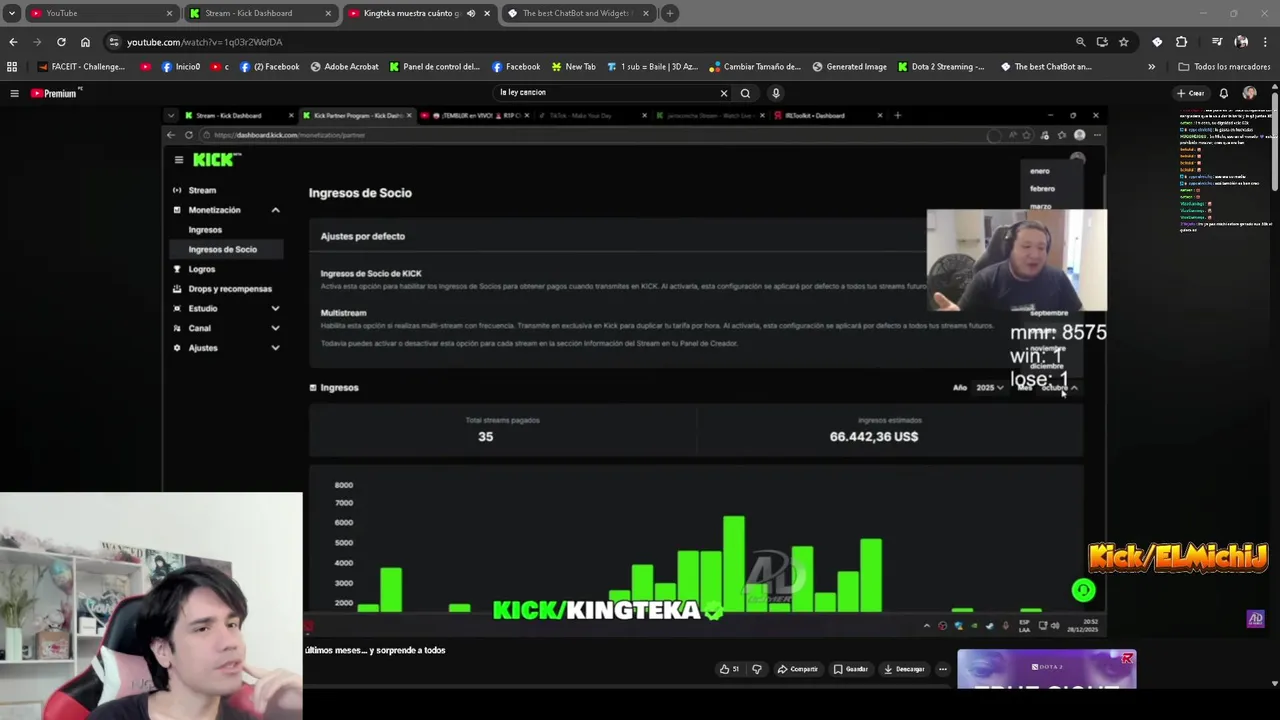Show the hidden bookmarks overflow chevron
The height and width of the screenshot is (720, 1280).
click(1151, 67)
